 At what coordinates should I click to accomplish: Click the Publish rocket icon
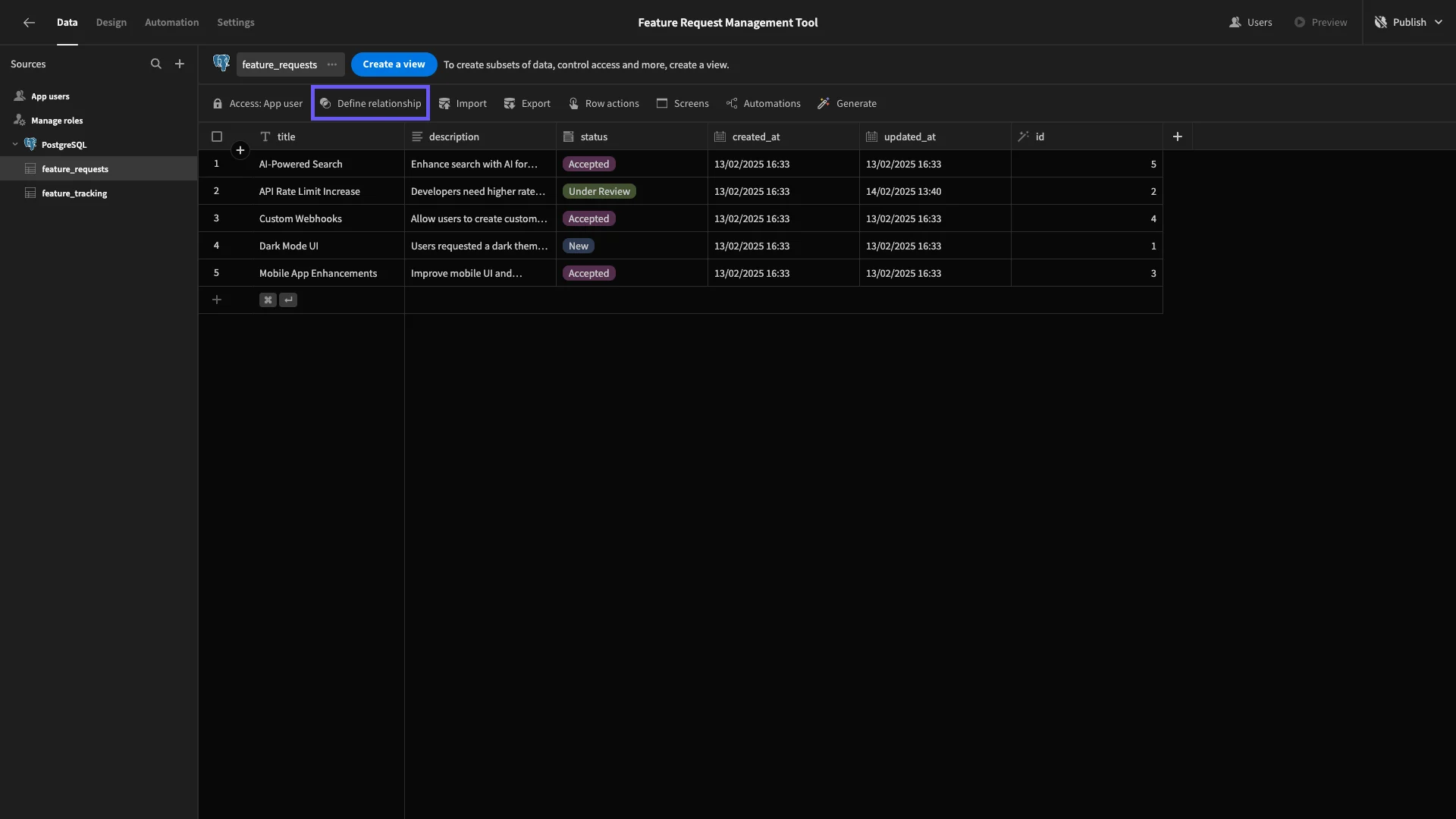tap(1381, 23)
